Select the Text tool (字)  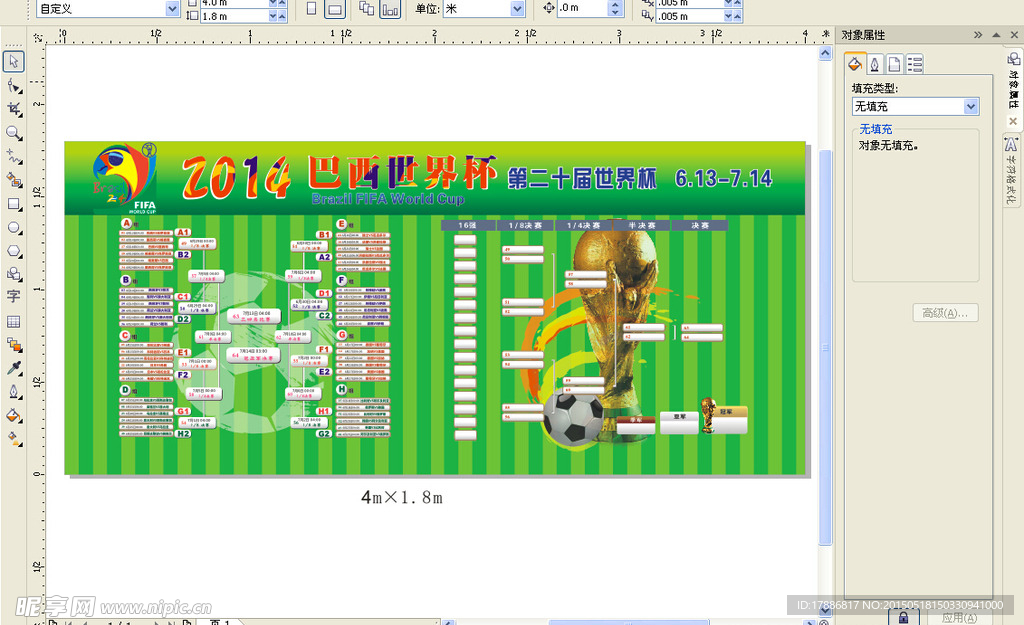click(13, 296)
